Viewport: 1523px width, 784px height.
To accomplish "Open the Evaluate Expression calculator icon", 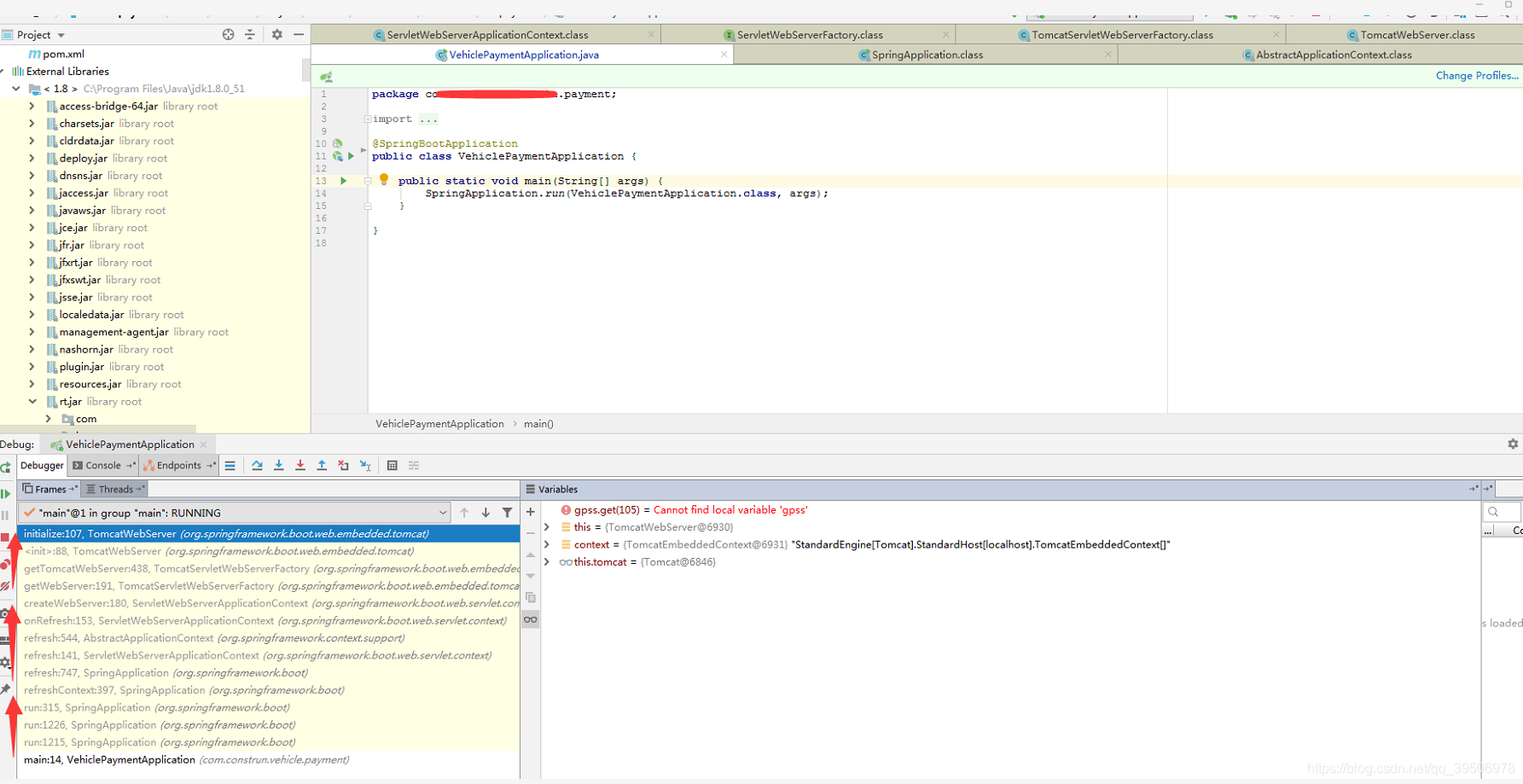I will pyautogui.click(x=392, y=466).
